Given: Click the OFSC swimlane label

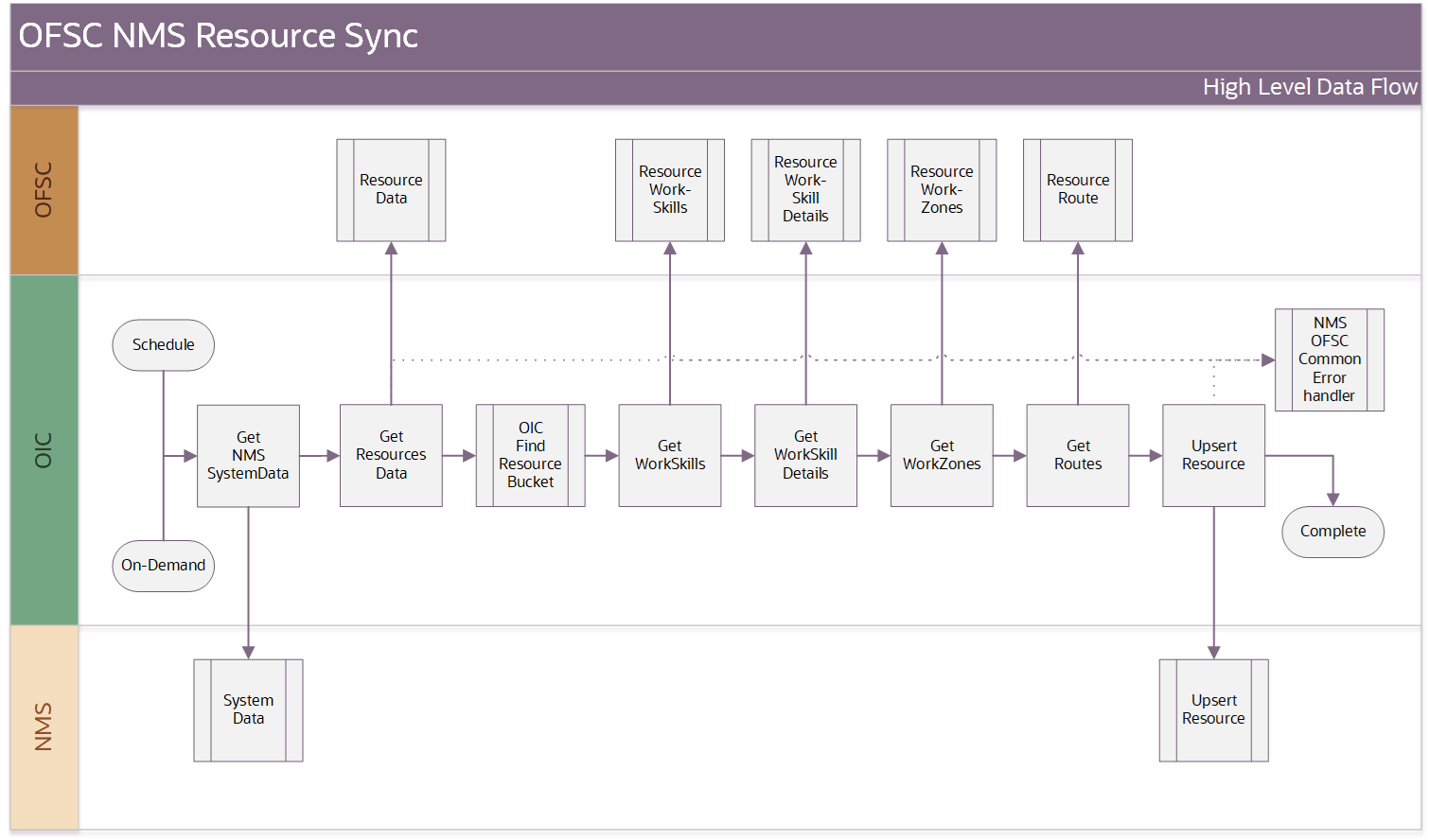Looking at the screenshot, I should click(x=44, y=190).
